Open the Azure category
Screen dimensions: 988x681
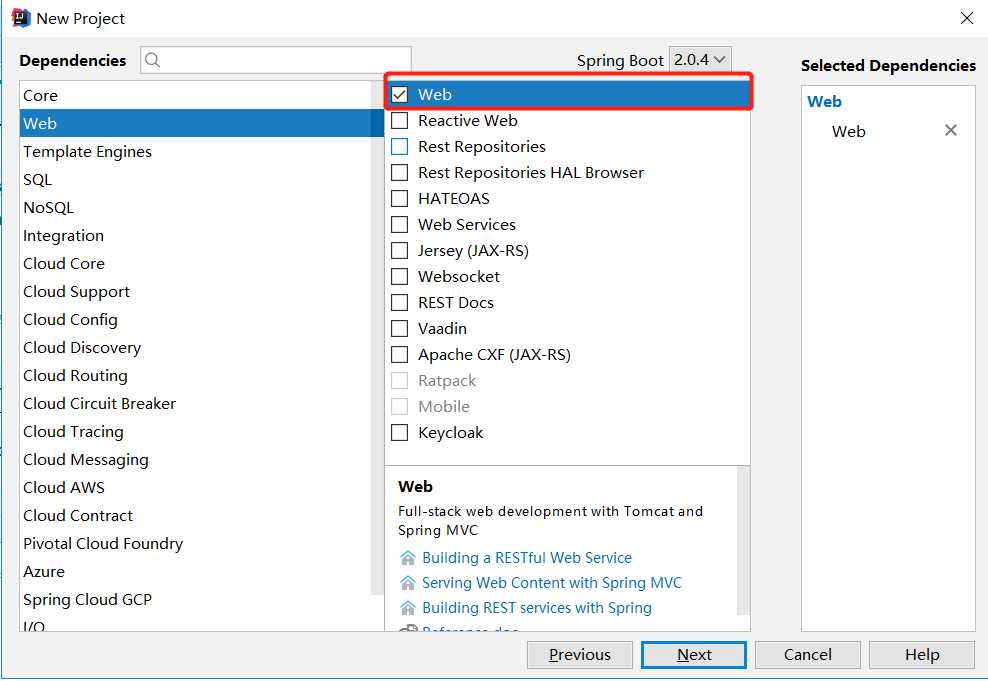[x=195, y=572]
